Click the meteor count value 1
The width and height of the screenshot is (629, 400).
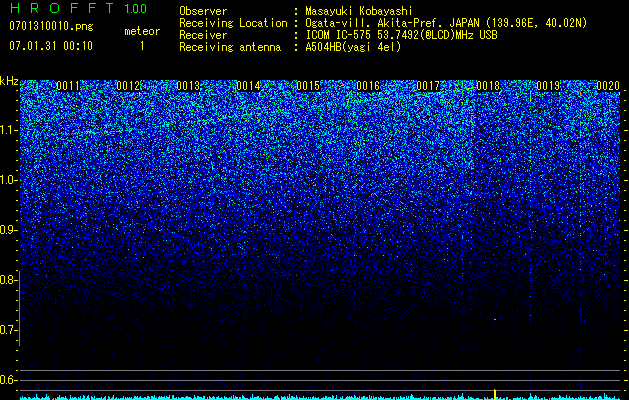(x=142, y=46)
